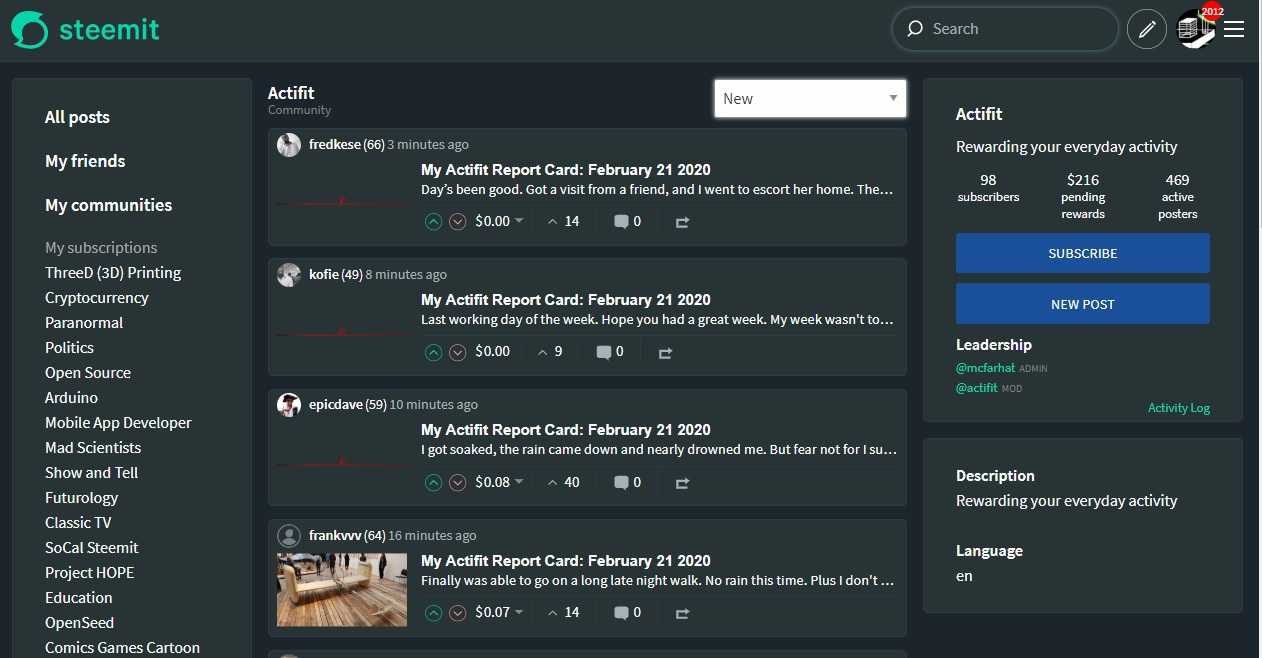
Task: Expand payout details of $0.00 on fredkese's post
Action: click(499, 222)
